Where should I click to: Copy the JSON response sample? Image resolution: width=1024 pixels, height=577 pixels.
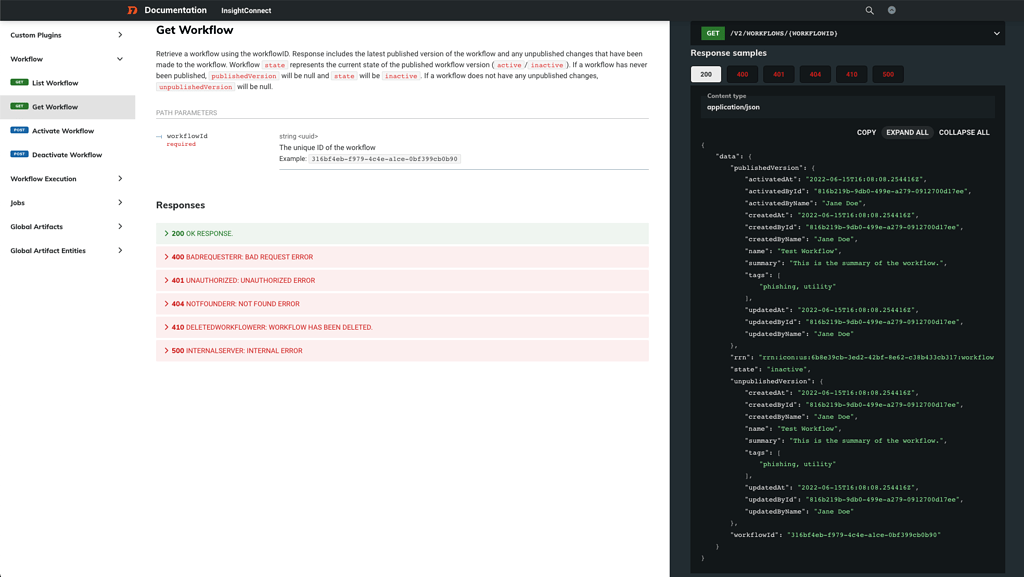coord(866,132)
